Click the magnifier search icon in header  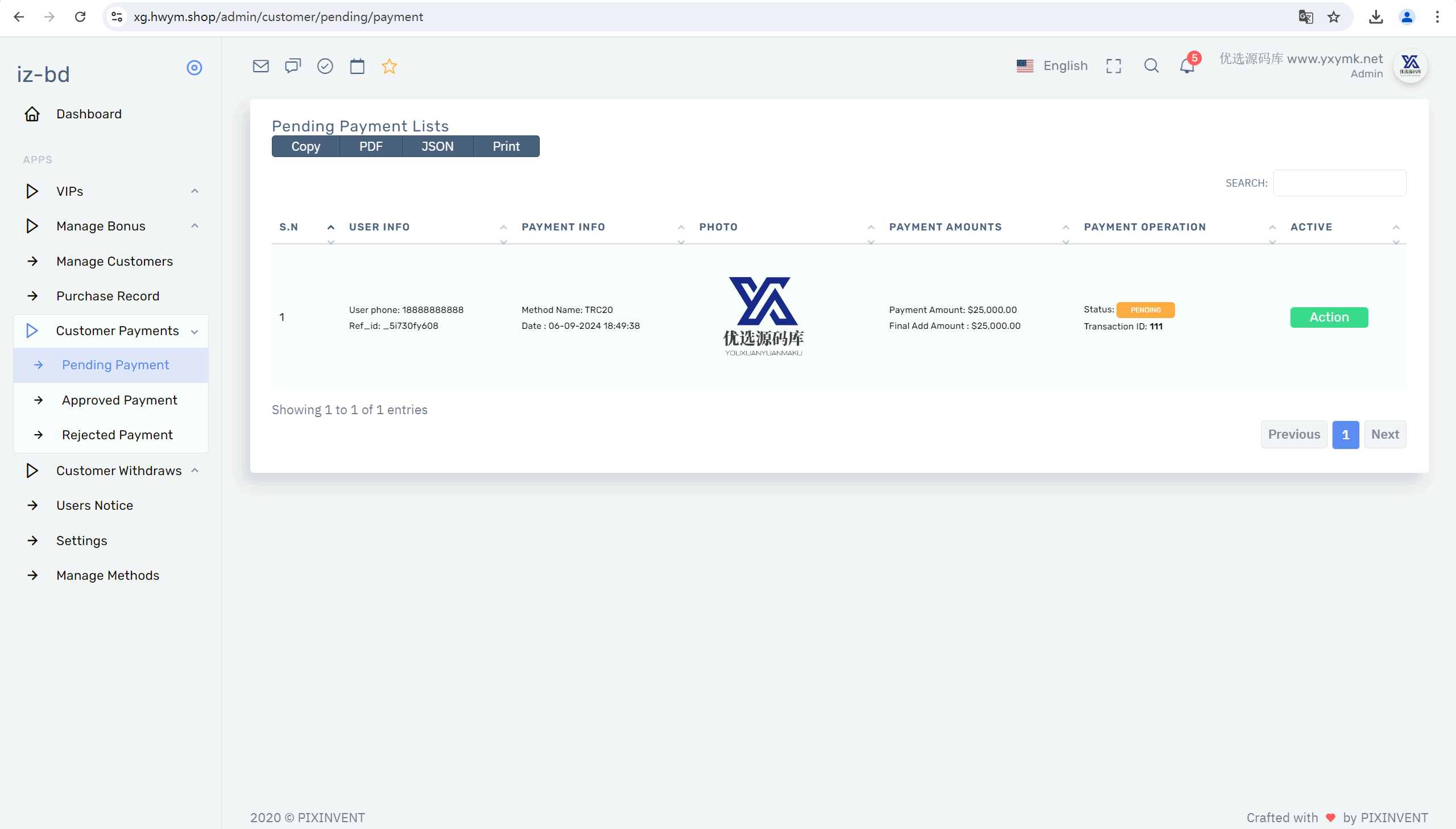tap(1151, 66)
